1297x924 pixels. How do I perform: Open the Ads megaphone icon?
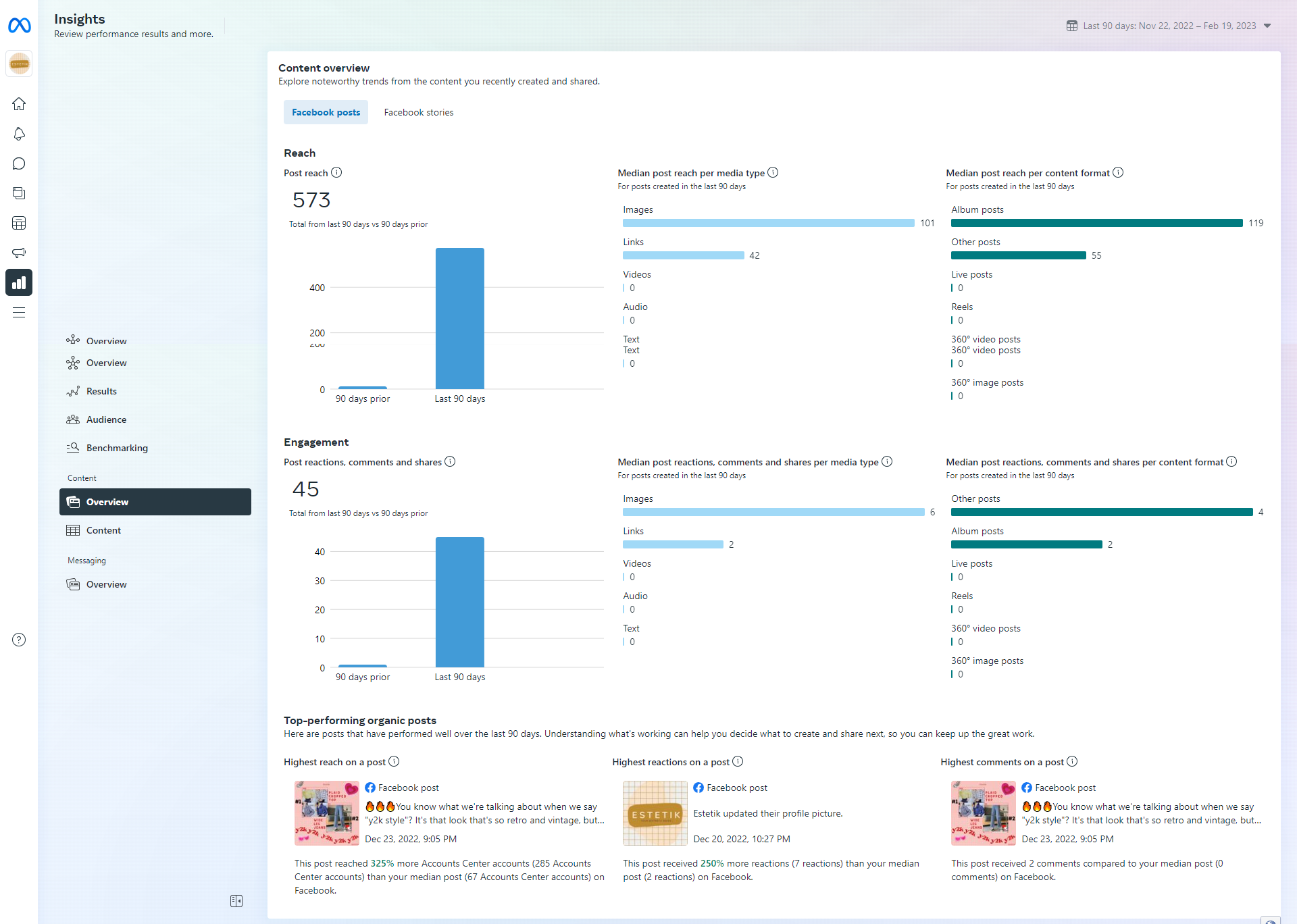(x=19, y=253)
